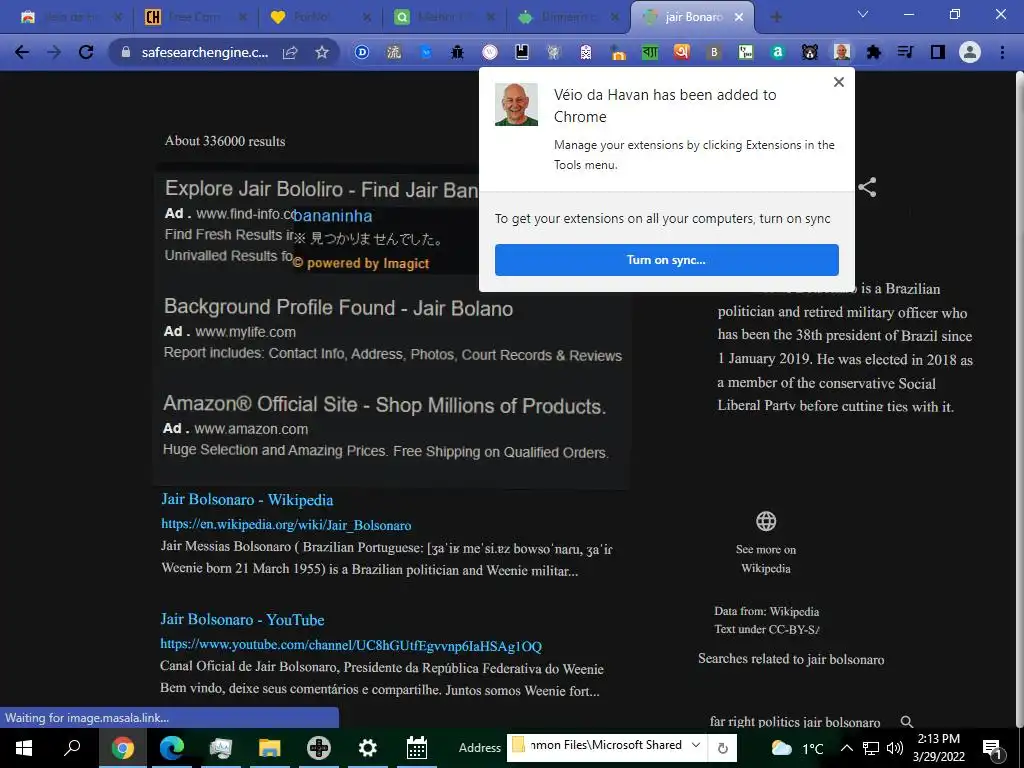Image resolution: width=1024 pixels, height=768 pixels.
Task: Switch to the yellow heart tab
Action: (x=319, y=17)
